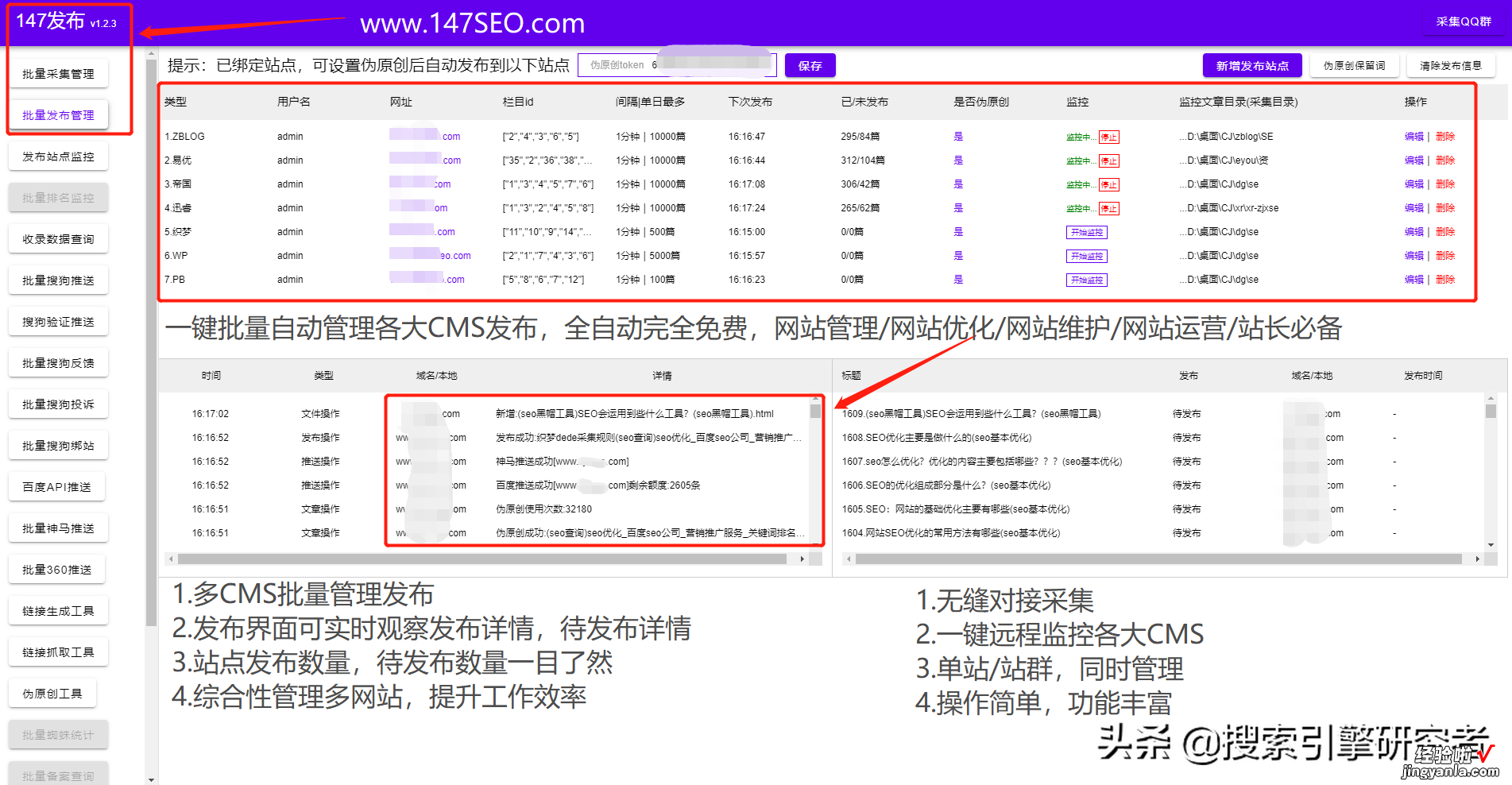Edit the 6.WP site entry

click(1414, 256)
